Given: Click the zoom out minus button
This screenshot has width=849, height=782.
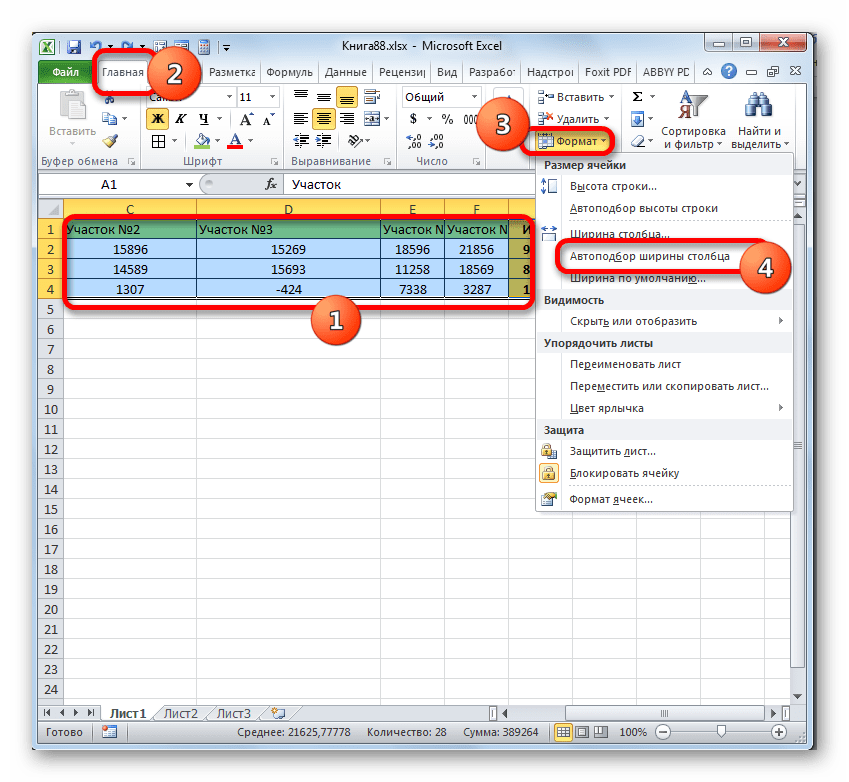Looking at the screenshot, I should (663, 732).
